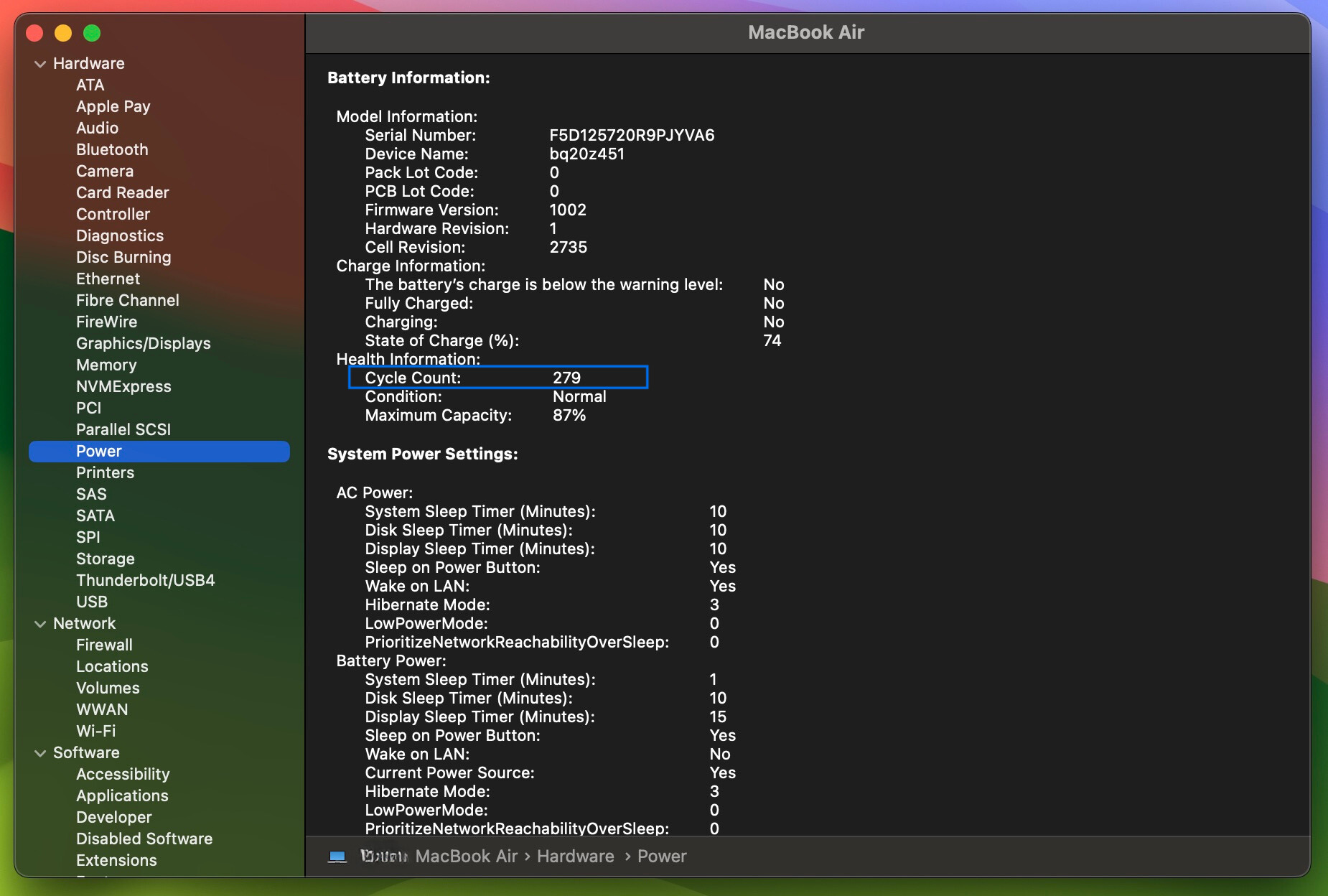Click Network category label in sidebar
The width and height of the screenshot is (1328, 896).
[x=85, y=623]
